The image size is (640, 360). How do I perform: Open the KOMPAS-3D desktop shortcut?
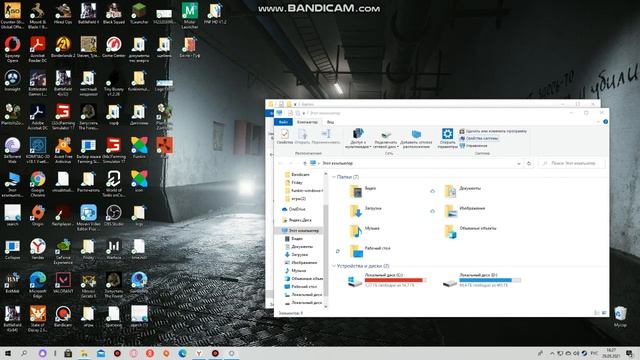coord(38,150)
